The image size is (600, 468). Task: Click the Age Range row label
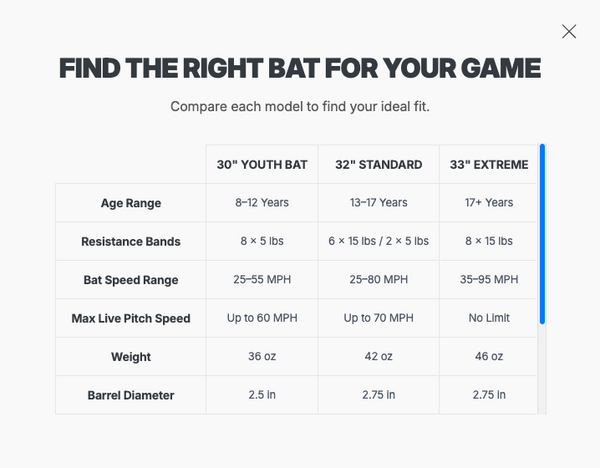pos(131,203)
